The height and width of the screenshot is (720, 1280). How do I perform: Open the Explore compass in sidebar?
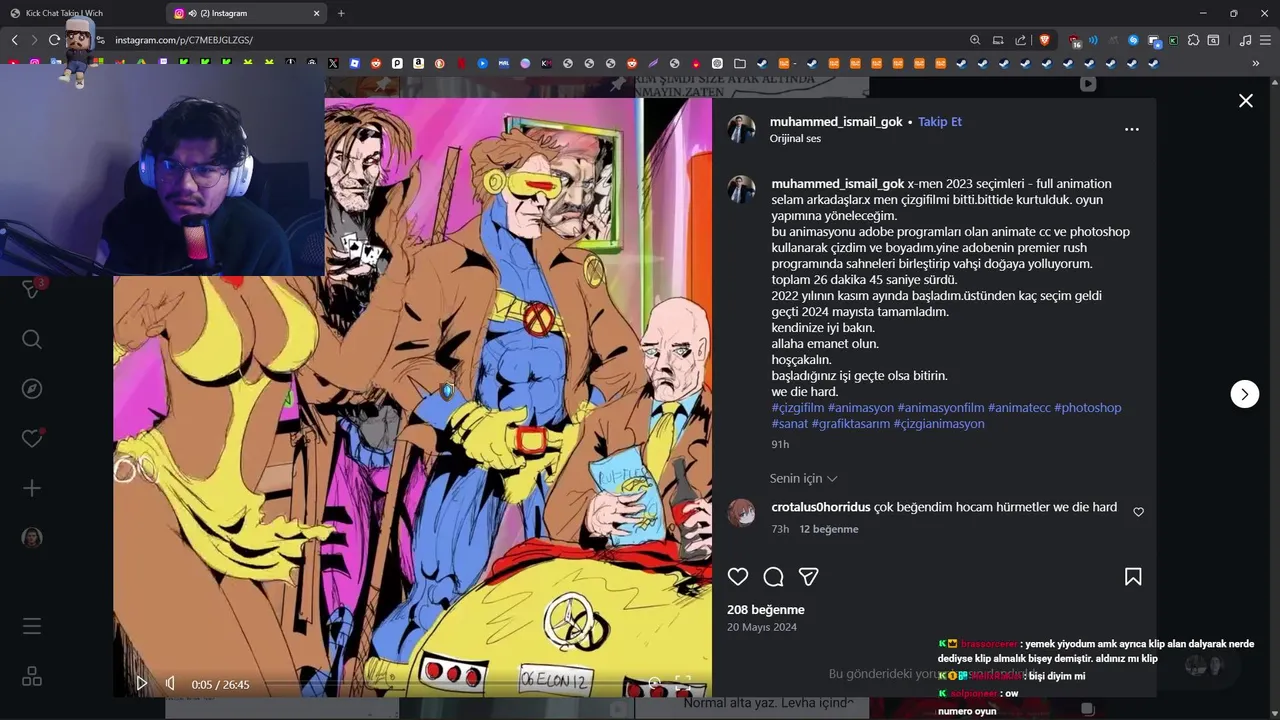point(32,389)
